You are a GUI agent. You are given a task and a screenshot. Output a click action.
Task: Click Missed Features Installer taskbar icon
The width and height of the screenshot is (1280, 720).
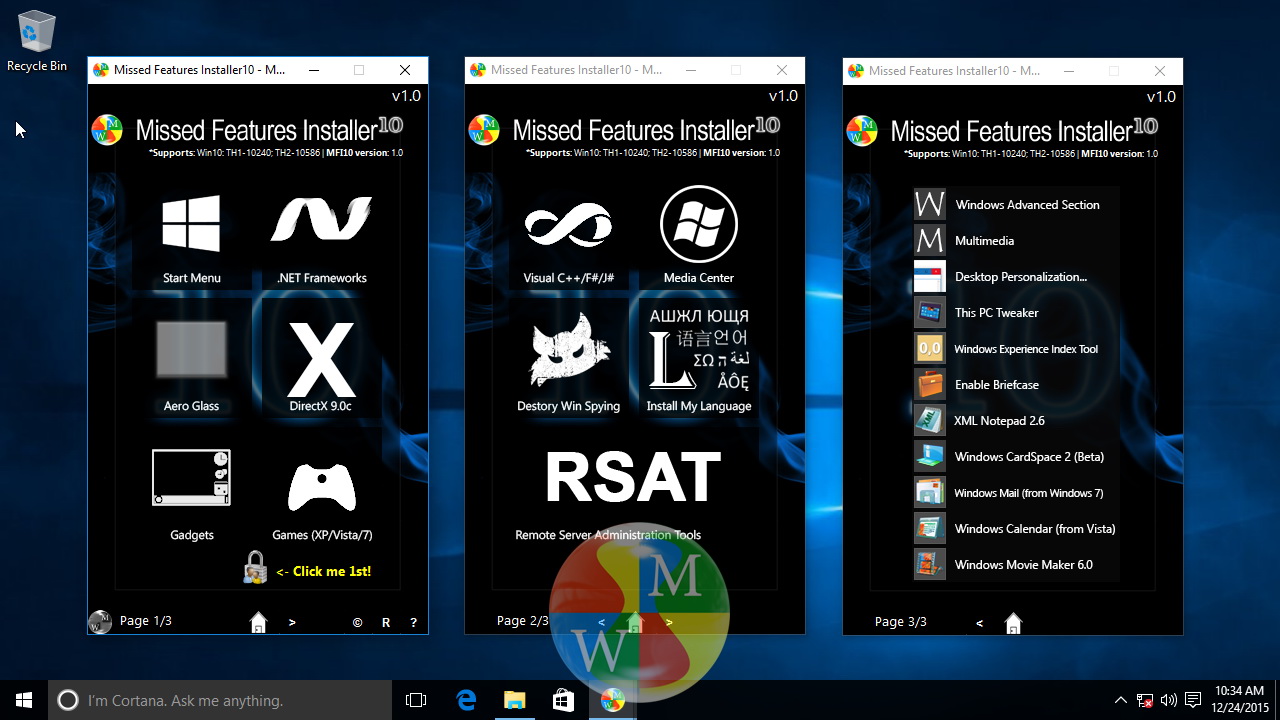(x=612, y=700)
